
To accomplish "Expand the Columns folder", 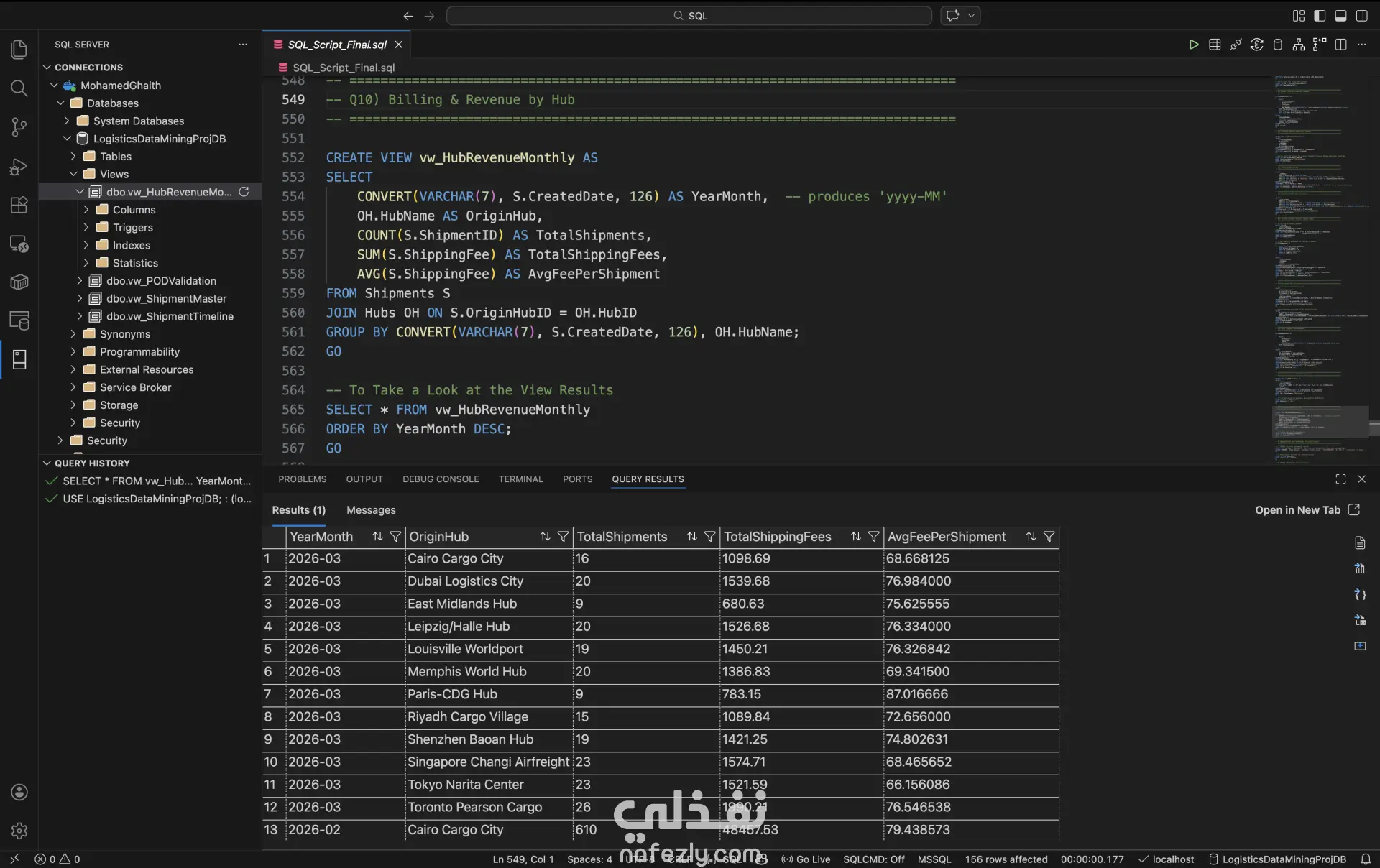I will pyautogui.click(x=86, y=209).
